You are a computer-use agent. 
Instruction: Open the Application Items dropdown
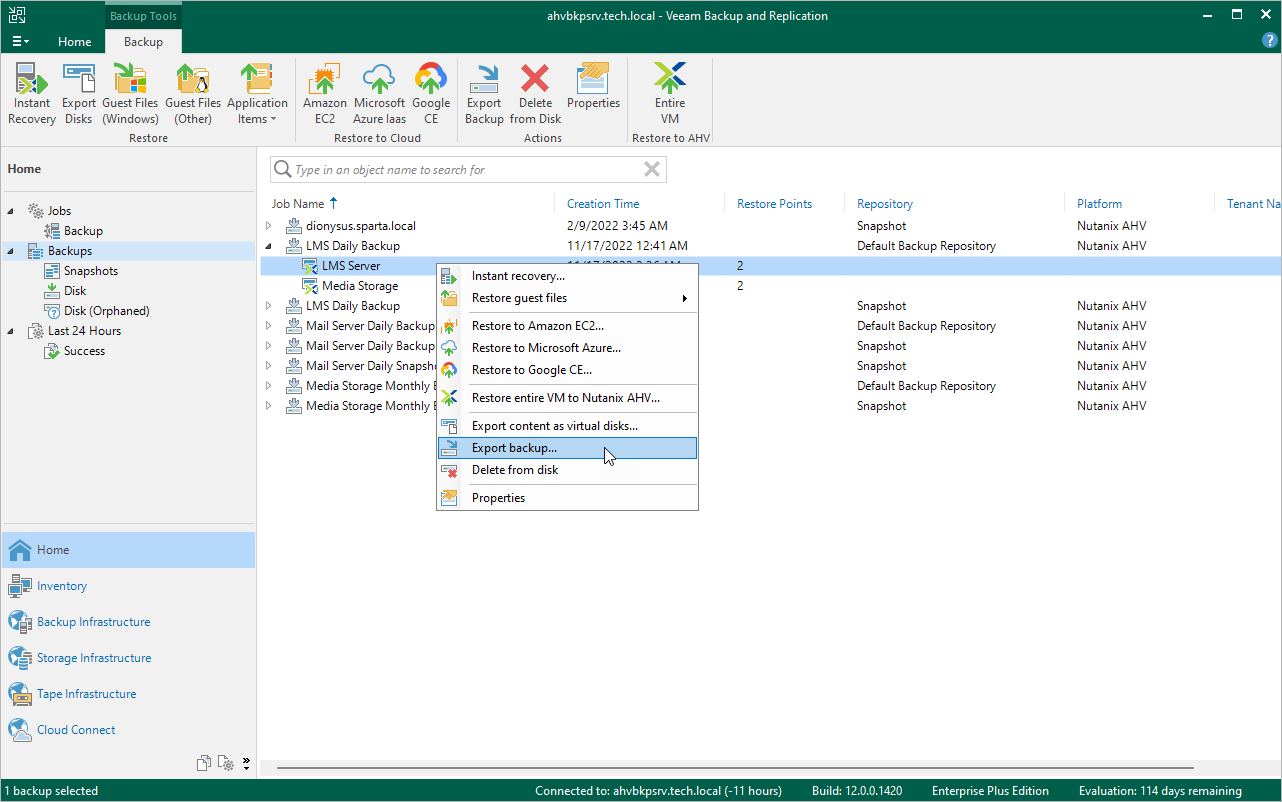257,95
